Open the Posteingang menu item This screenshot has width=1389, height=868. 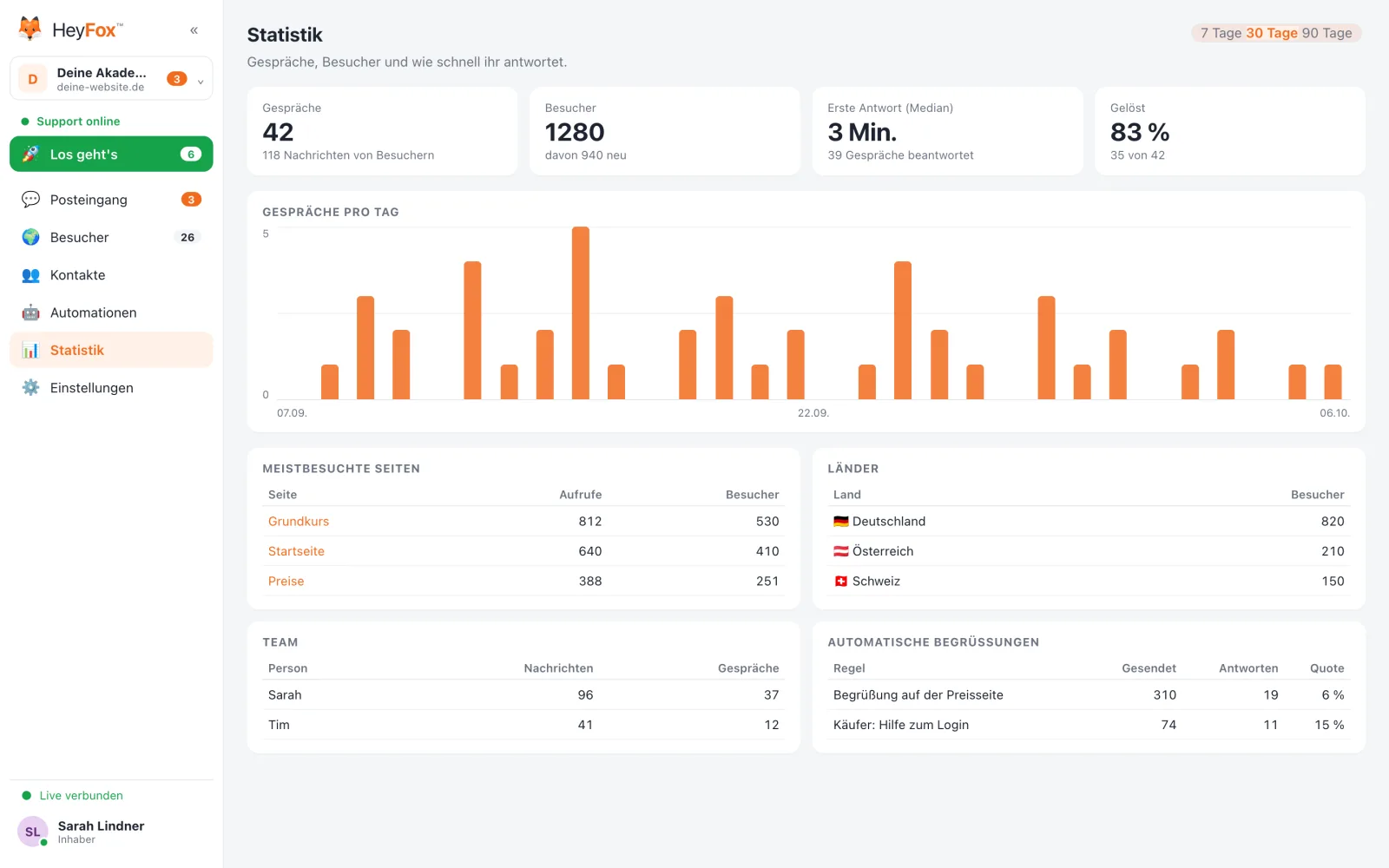pyautogui.click(x=111, y=200)
